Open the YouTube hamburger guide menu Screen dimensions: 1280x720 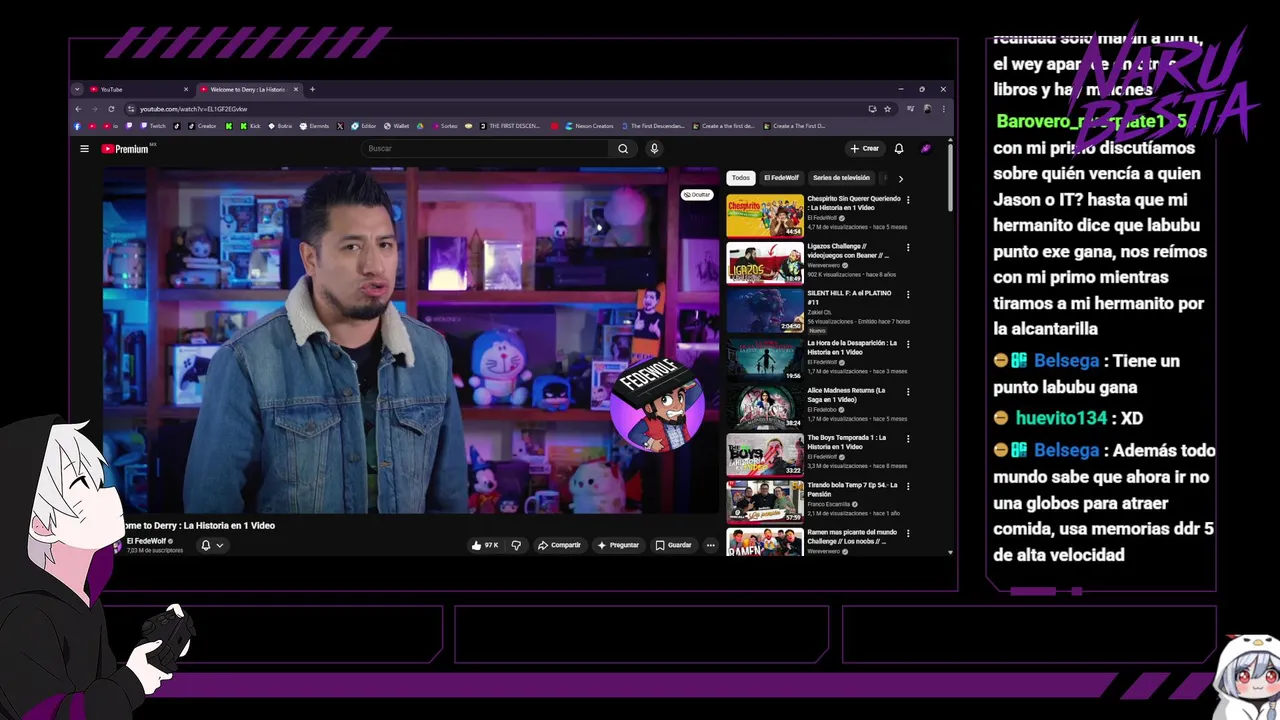[x=85, y=149]
